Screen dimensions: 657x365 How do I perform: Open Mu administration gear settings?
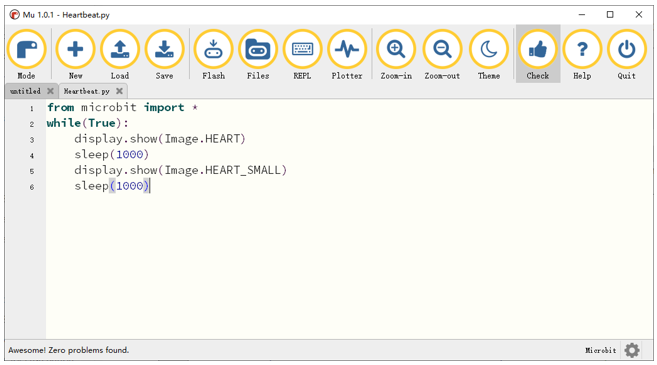point(632,350)
